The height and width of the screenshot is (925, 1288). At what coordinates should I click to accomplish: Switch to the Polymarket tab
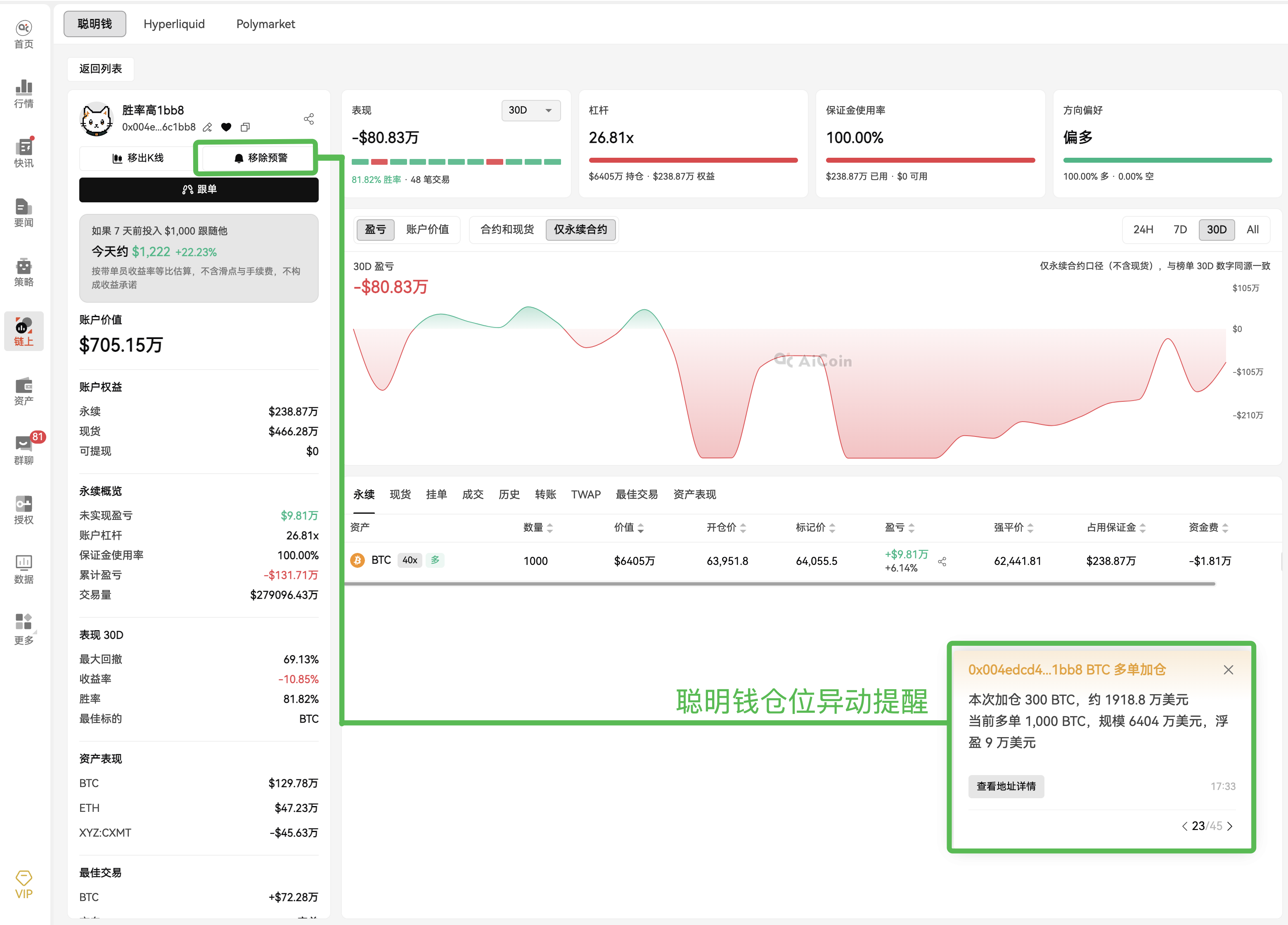pyautogui.click(x=265, y=24)
